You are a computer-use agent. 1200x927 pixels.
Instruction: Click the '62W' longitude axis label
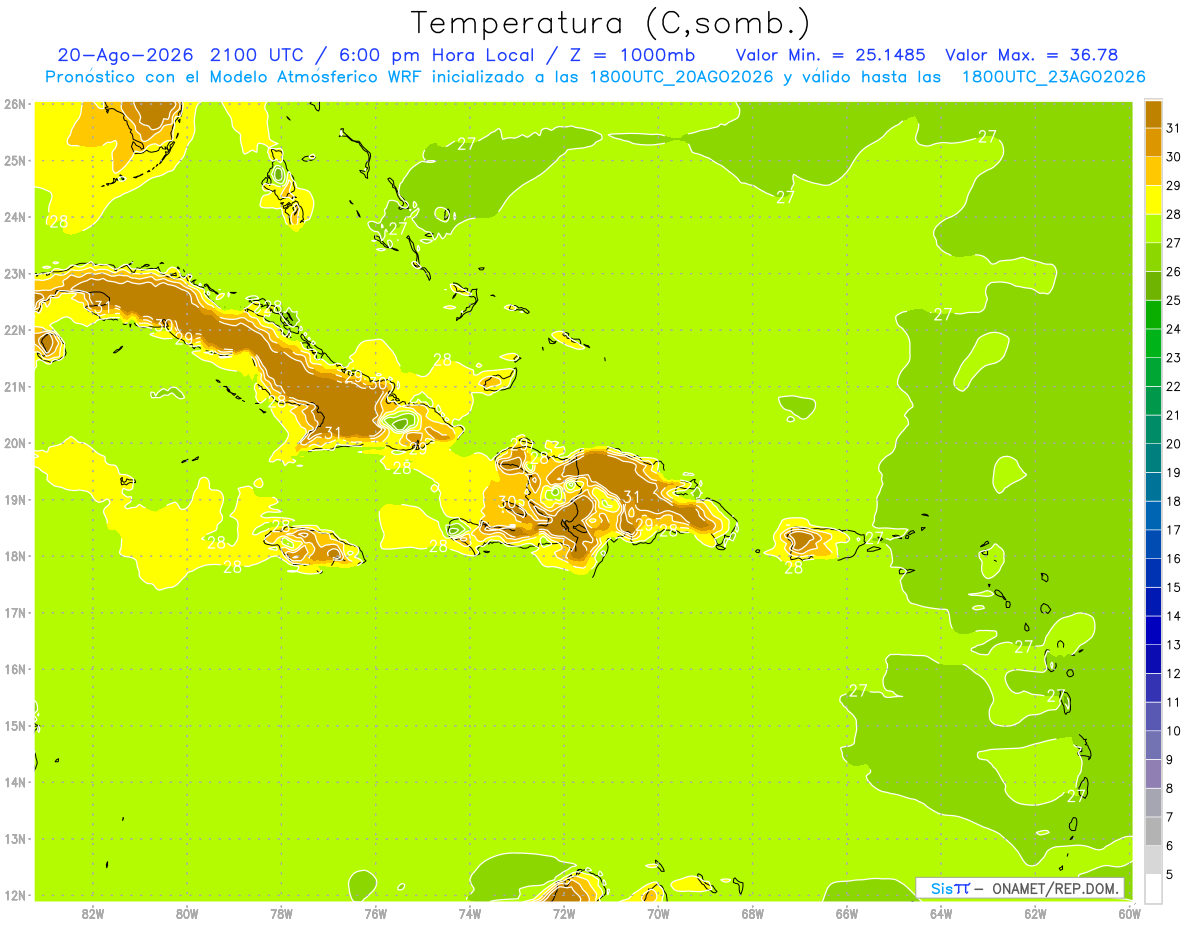[1035, 913]
